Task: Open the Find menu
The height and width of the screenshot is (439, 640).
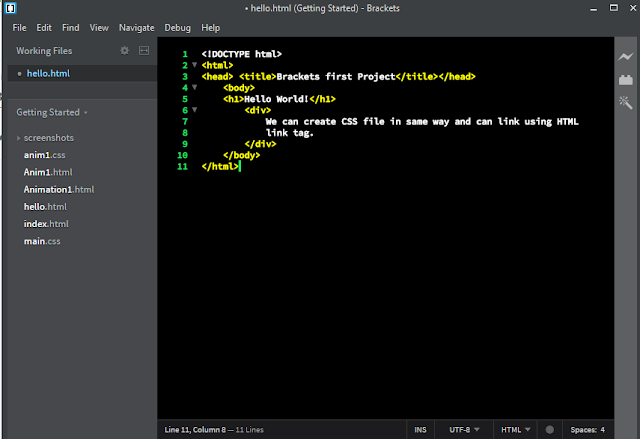Action: [71, 28]
